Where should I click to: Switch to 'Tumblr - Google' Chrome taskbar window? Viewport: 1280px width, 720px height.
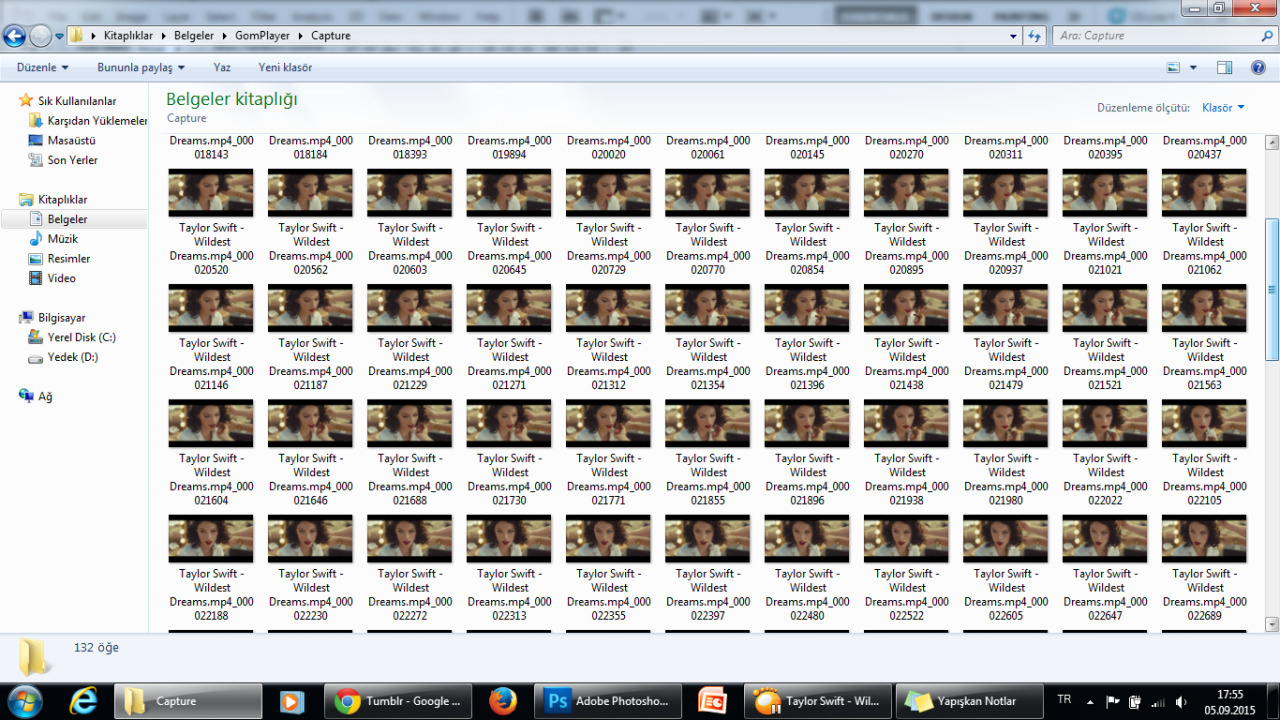click(399, 701)
